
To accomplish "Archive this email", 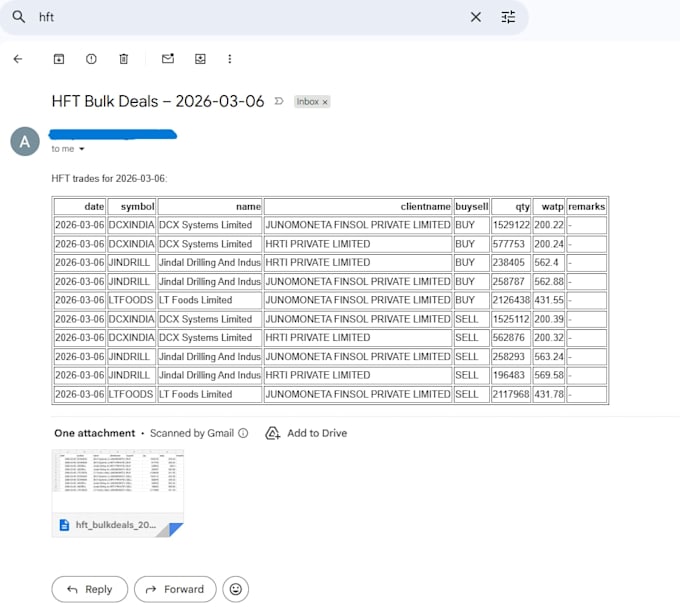I will [x=59, y=59].
